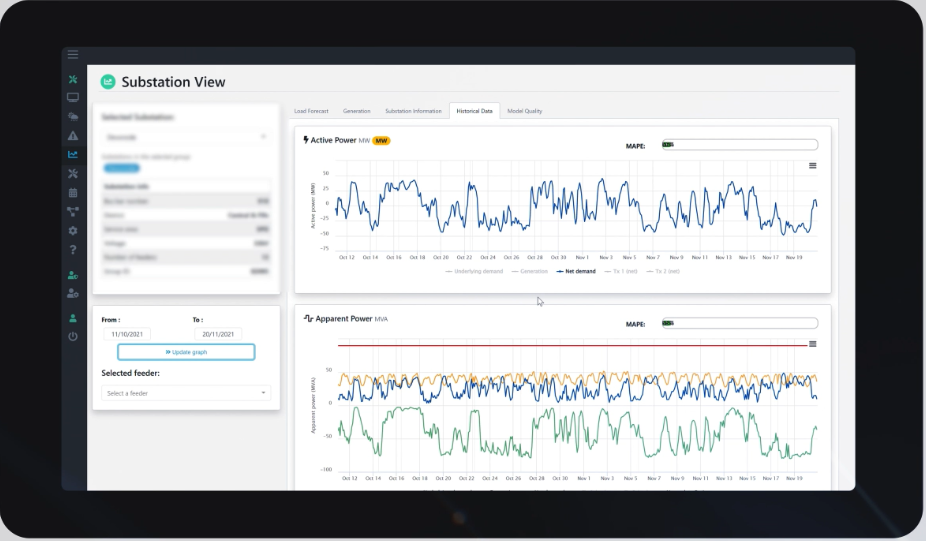
Task: Switch to the Load Forecast tab
Action: click(x=311, y=111)
